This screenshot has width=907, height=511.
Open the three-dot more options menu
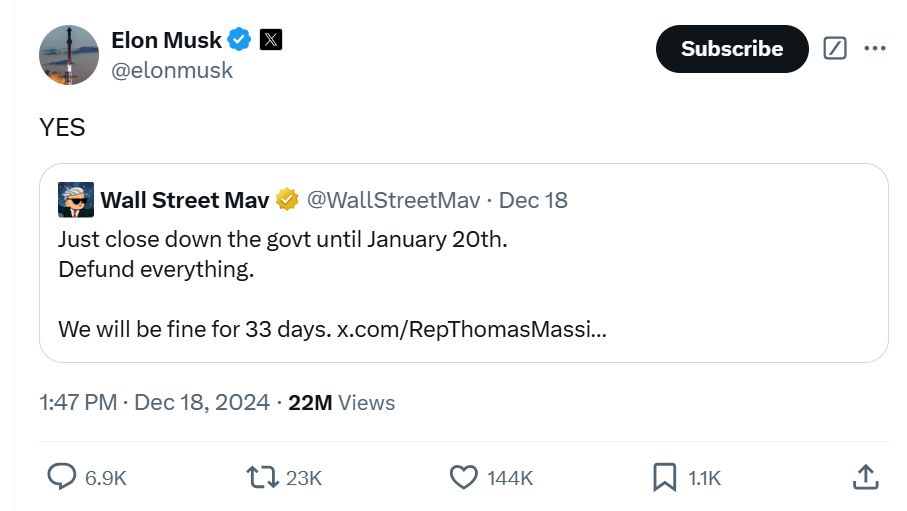874,48
